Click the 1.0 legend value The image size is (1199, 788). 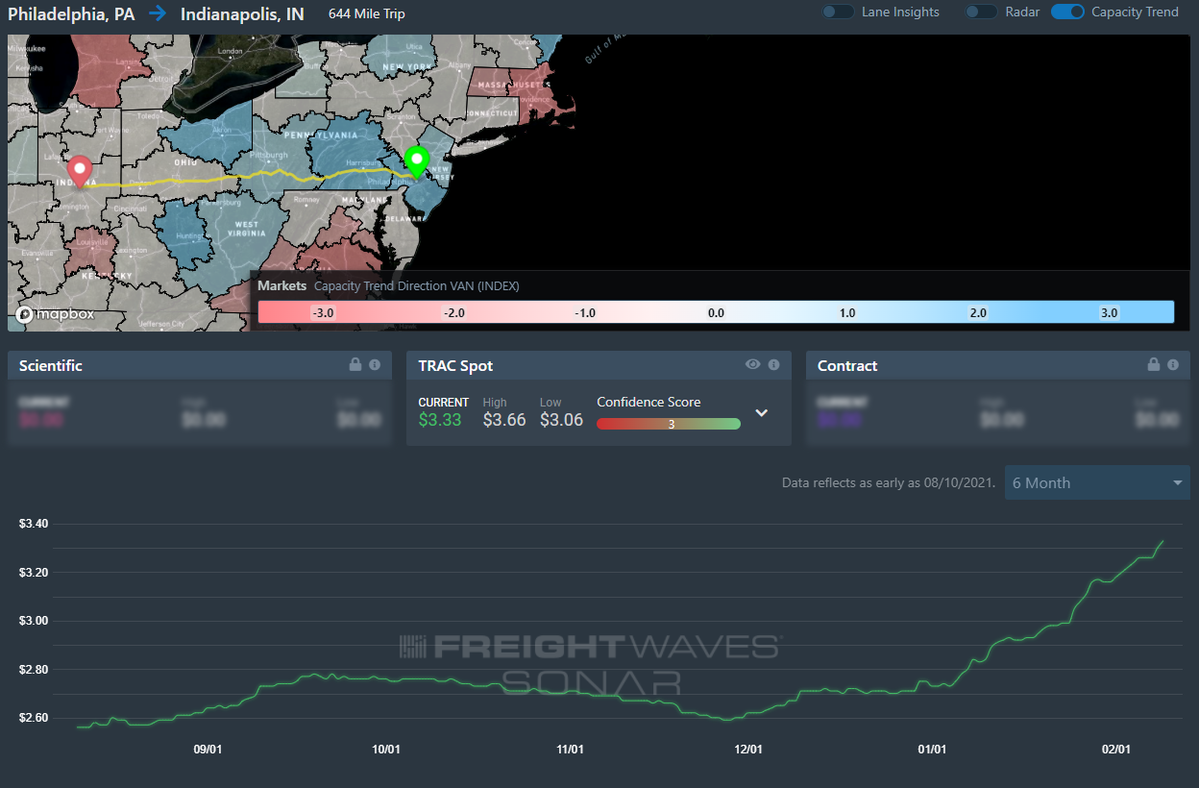pyautogui.click(x=847, y=313)
